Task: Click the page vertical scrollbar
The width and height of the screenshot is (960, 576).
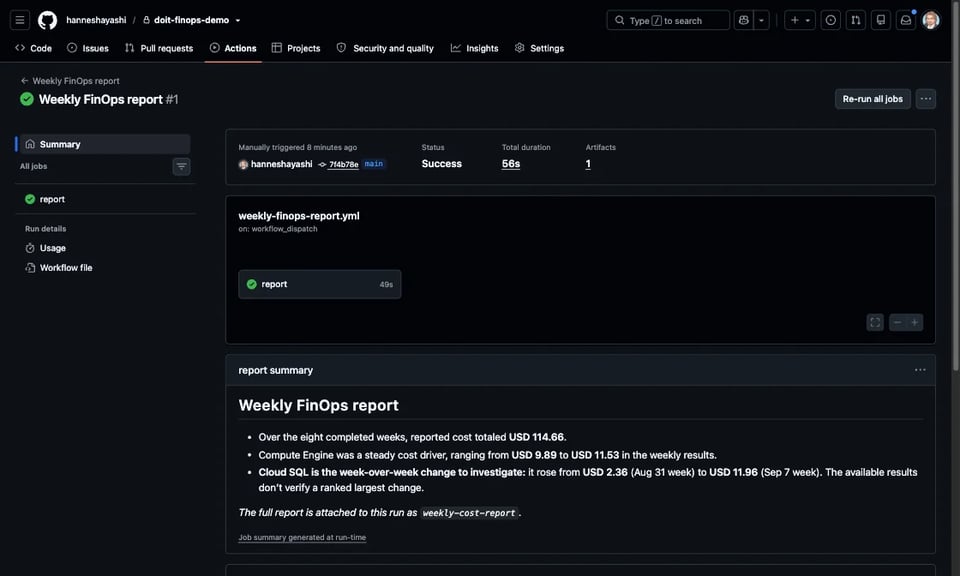Action: (x=956, y=184)
